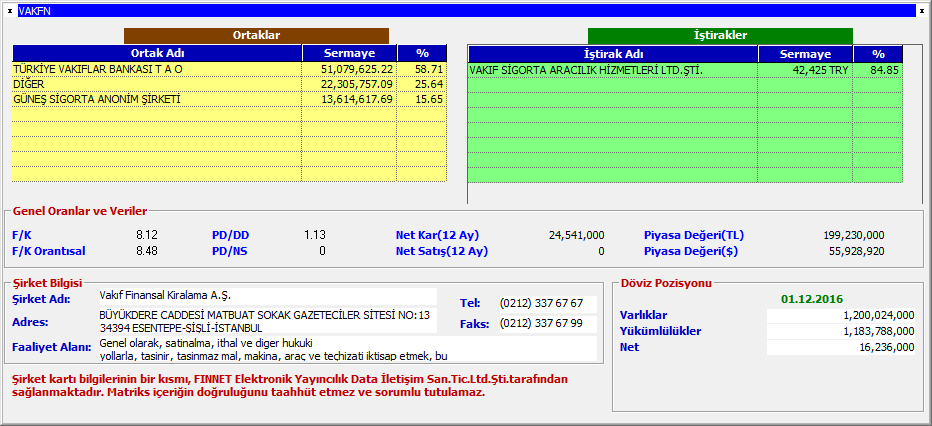Click the Yükümlülükler label
Image resolution: width=932 pixels, height=426 pixels.
[x=660, y=331]
